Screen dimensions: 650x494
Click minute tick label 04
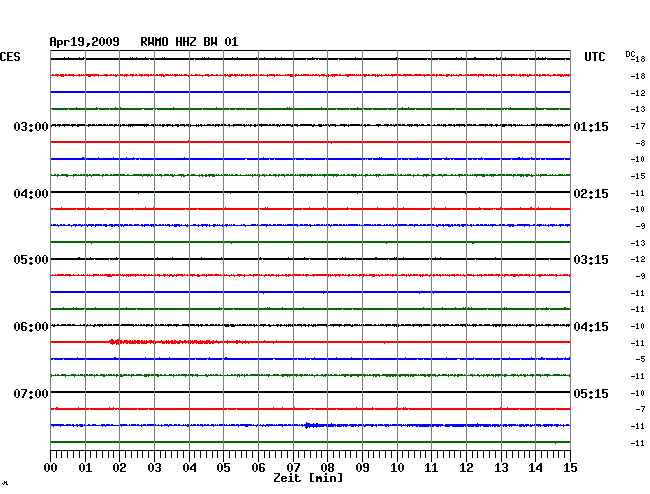pos(189,467)
